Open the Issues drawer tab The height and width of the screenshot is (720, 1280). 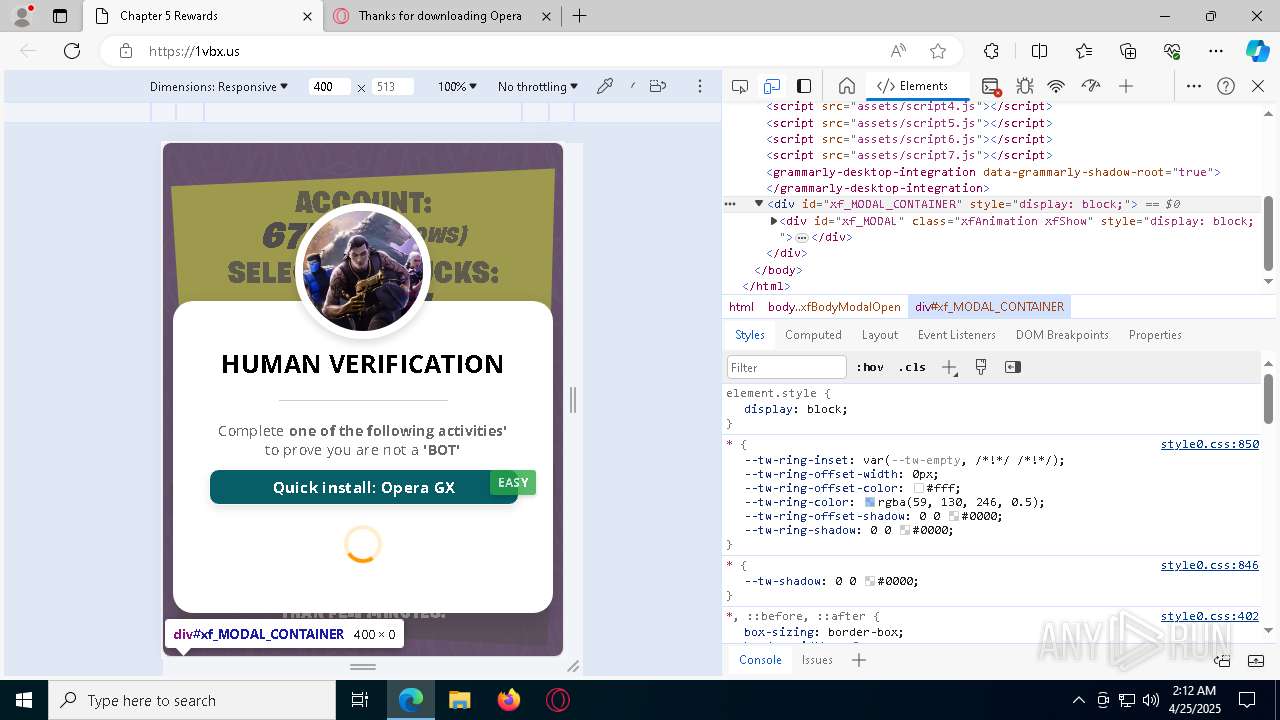point(817,660)
